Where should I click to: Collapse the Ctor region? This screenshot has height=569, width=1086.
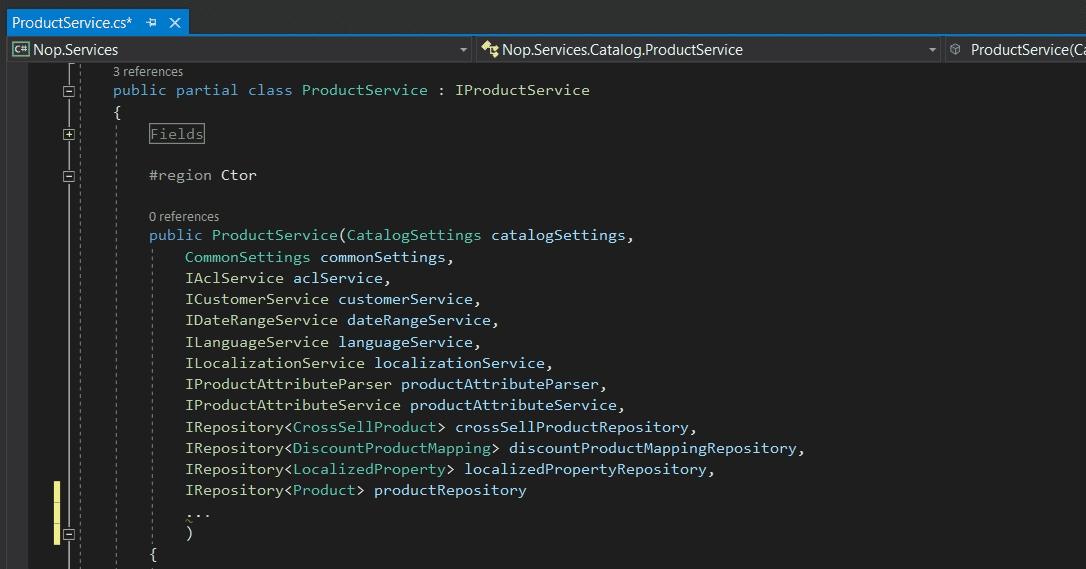69,177
